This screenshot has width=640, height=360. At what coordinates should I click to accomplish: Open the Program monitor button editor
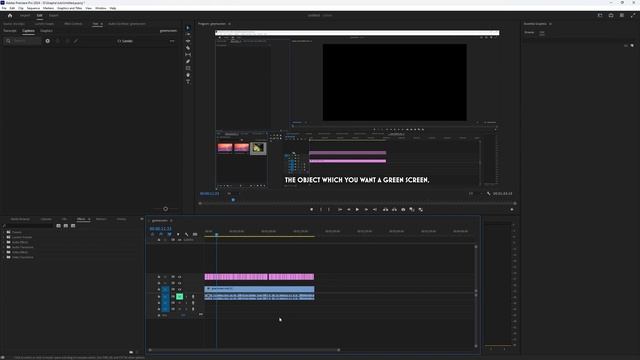pos(512,209)
